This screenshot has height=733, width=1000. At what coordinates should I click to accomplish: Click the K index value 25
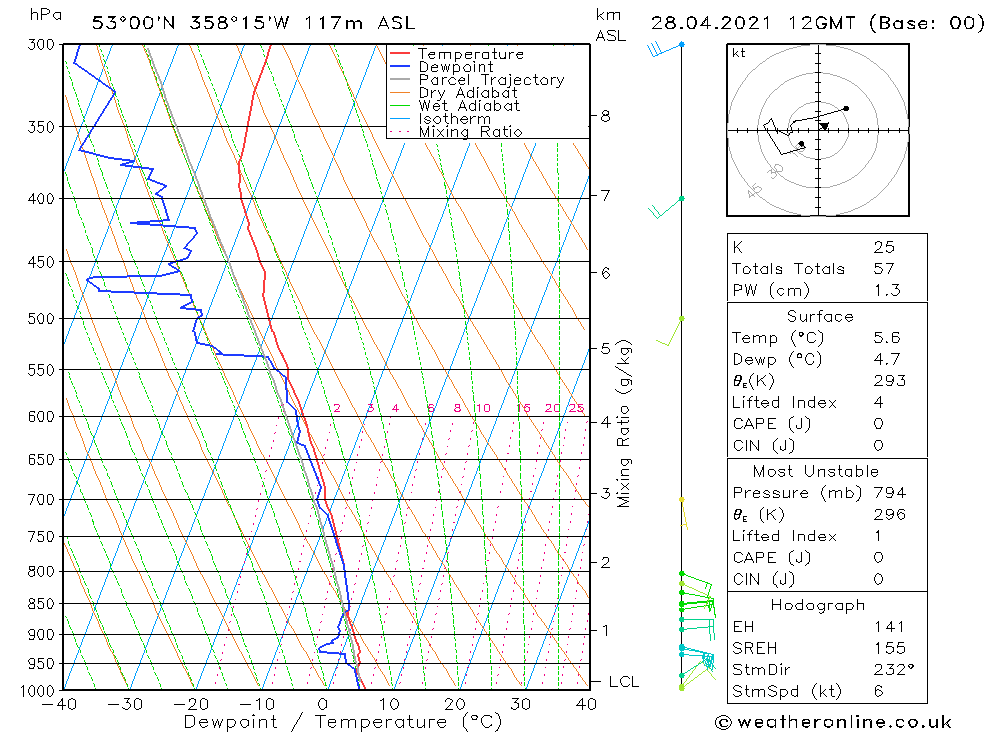(x=884, y=247)
